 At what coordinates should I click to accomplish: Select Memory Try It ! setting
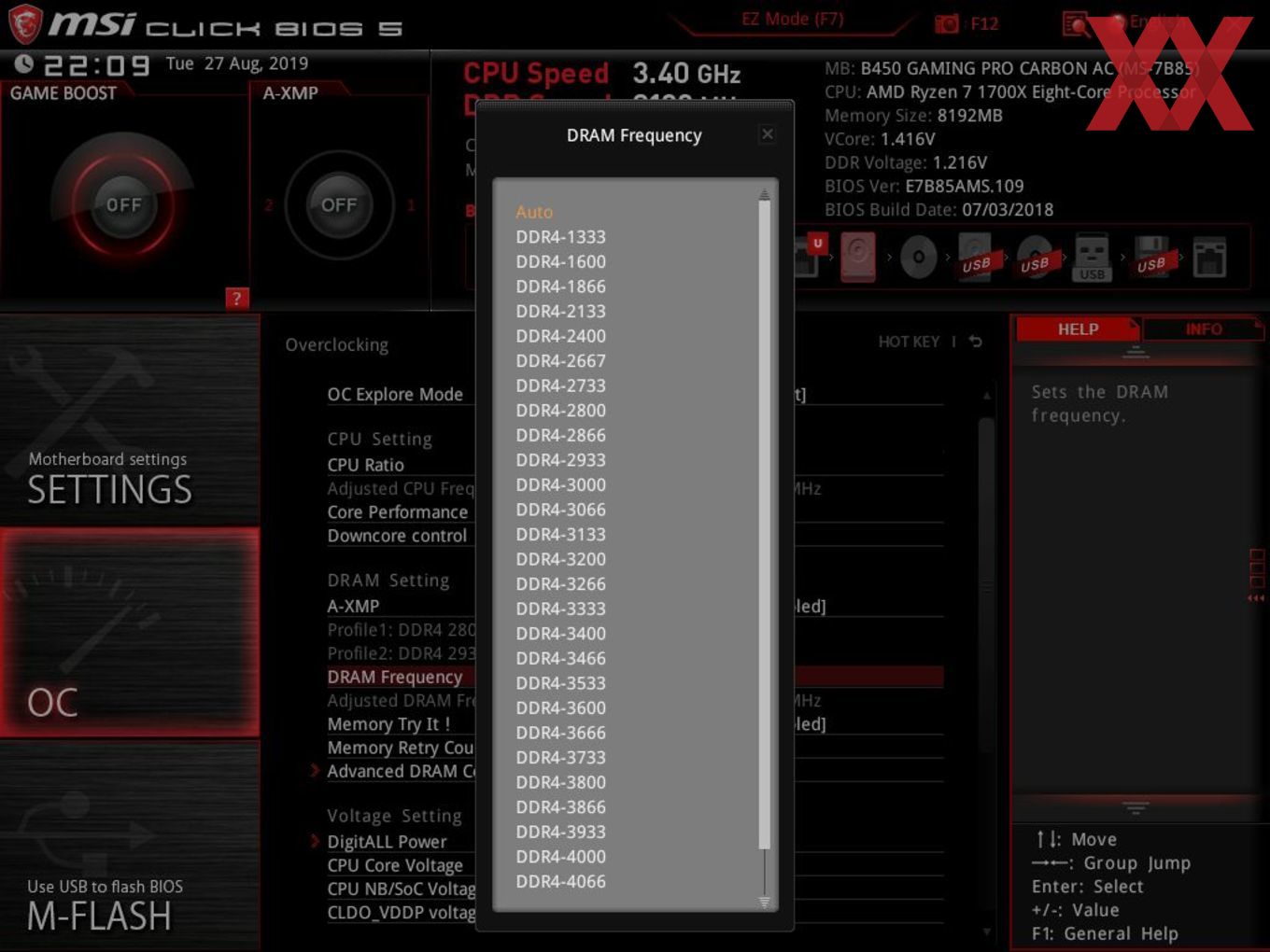click(388, 724)
